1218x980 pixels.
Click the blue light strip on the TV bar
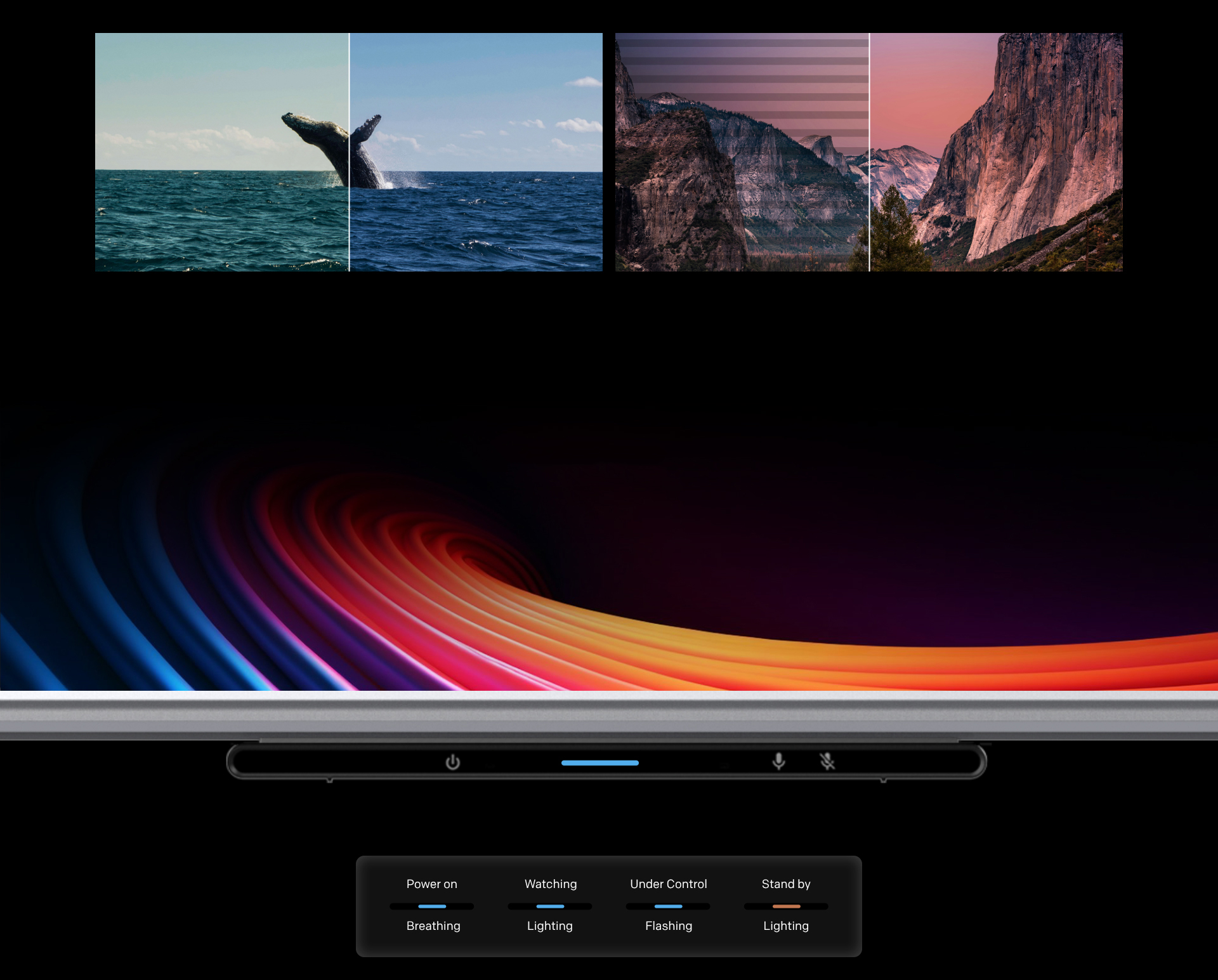pyautogui.click(x=599, y=763)
